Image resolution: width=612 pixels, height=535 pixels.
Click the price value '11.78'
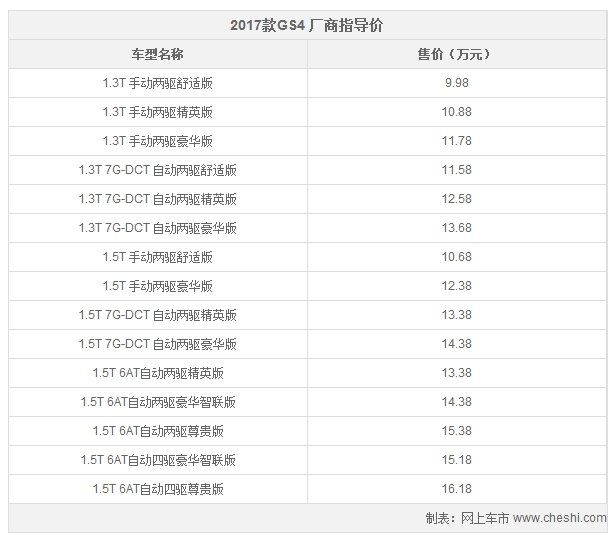point(457,141)
